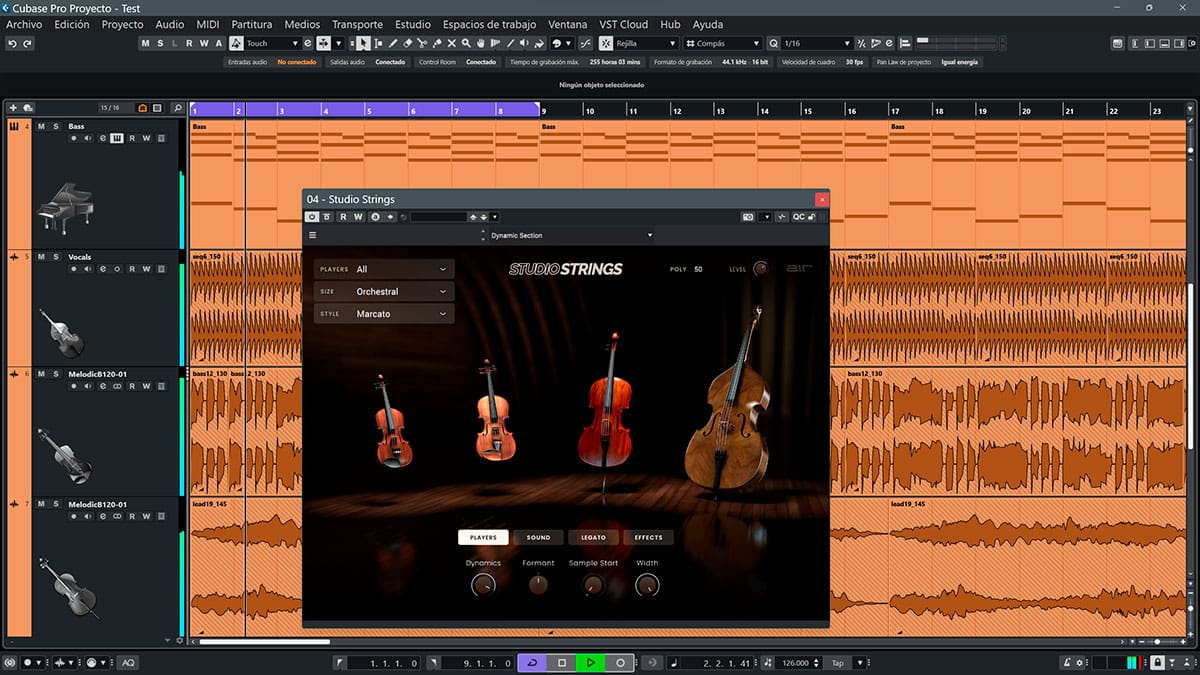
Task: Click the metronome click icon in transport
Action: click(x=1067, y=662)
